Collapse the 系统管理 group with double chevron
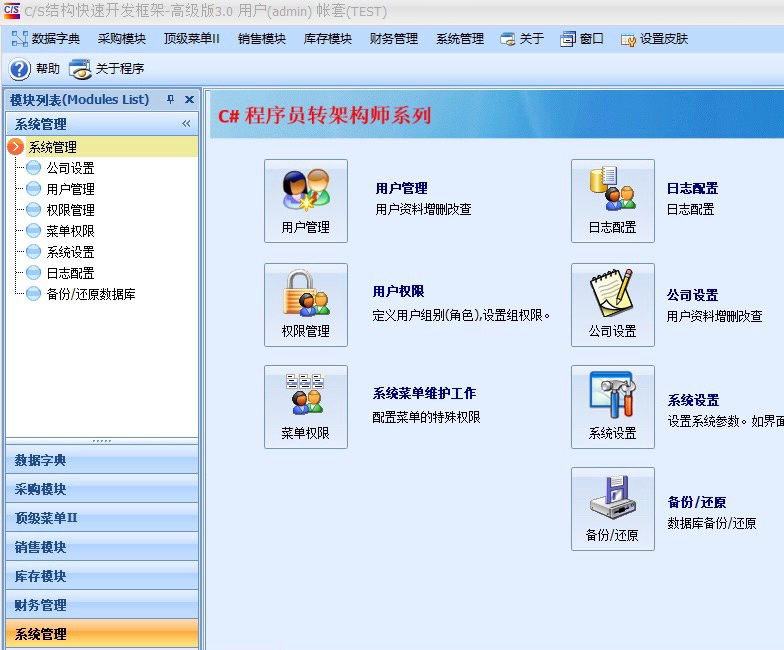The height and width of the screenshot is (650, 784). click(x=186, y=124)
